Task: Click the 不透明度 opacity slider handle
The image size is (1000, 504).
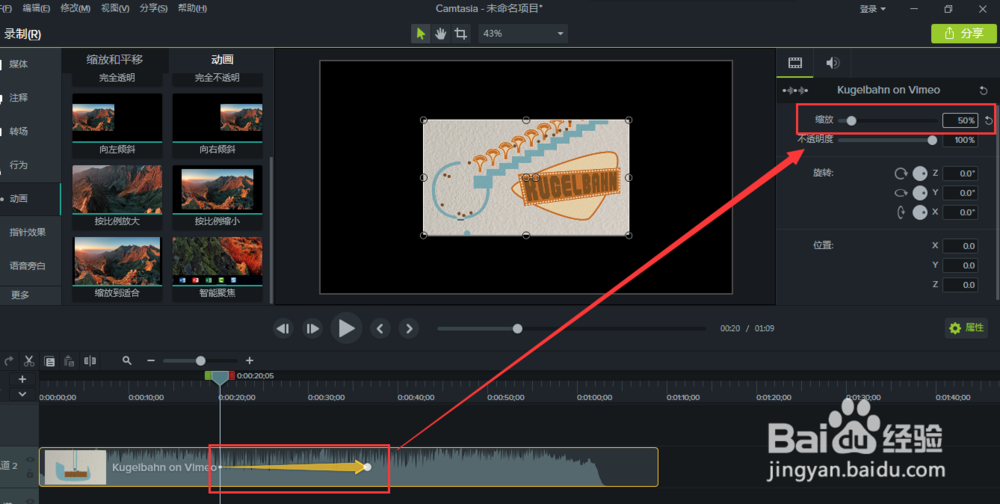Action: pyautogui.click(x=932, y=140)
